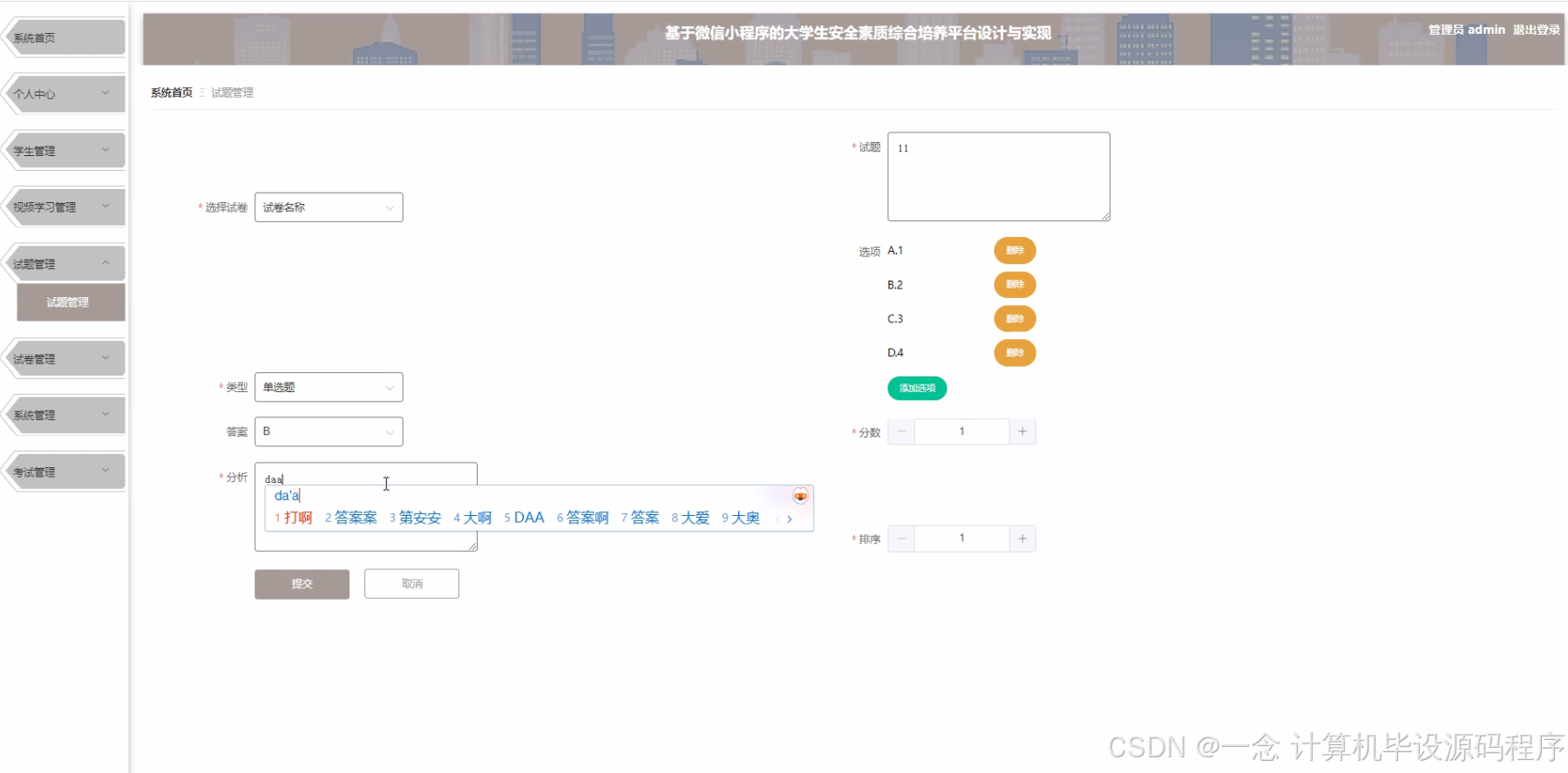Choose IME candidate 6 答案啊
The width and height of the screenshot is (1568, 773).
tap(583, 518)
